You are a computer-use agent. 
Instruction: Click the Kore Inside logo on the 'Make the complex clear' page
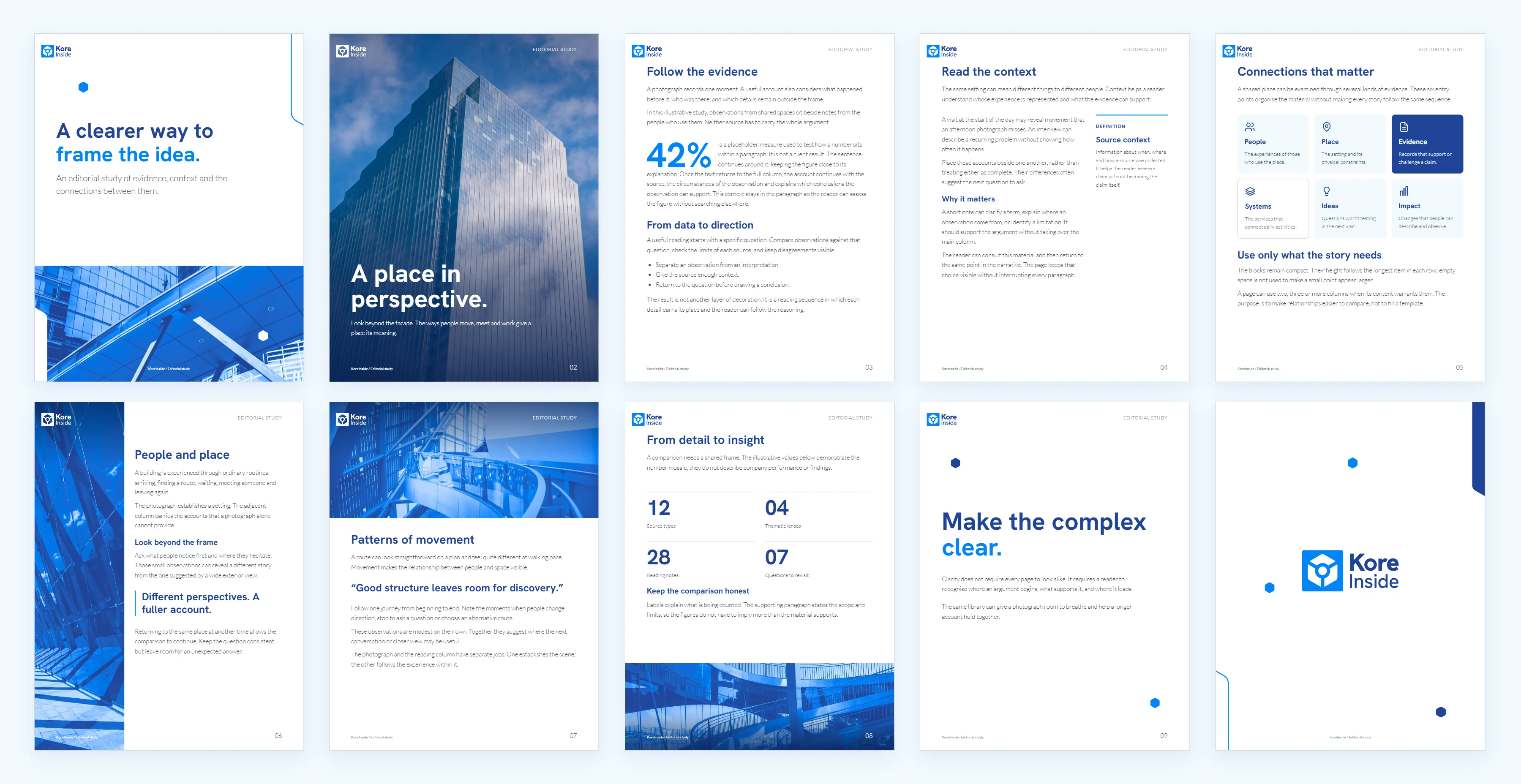pyautogui.click(x=942, y=420)
